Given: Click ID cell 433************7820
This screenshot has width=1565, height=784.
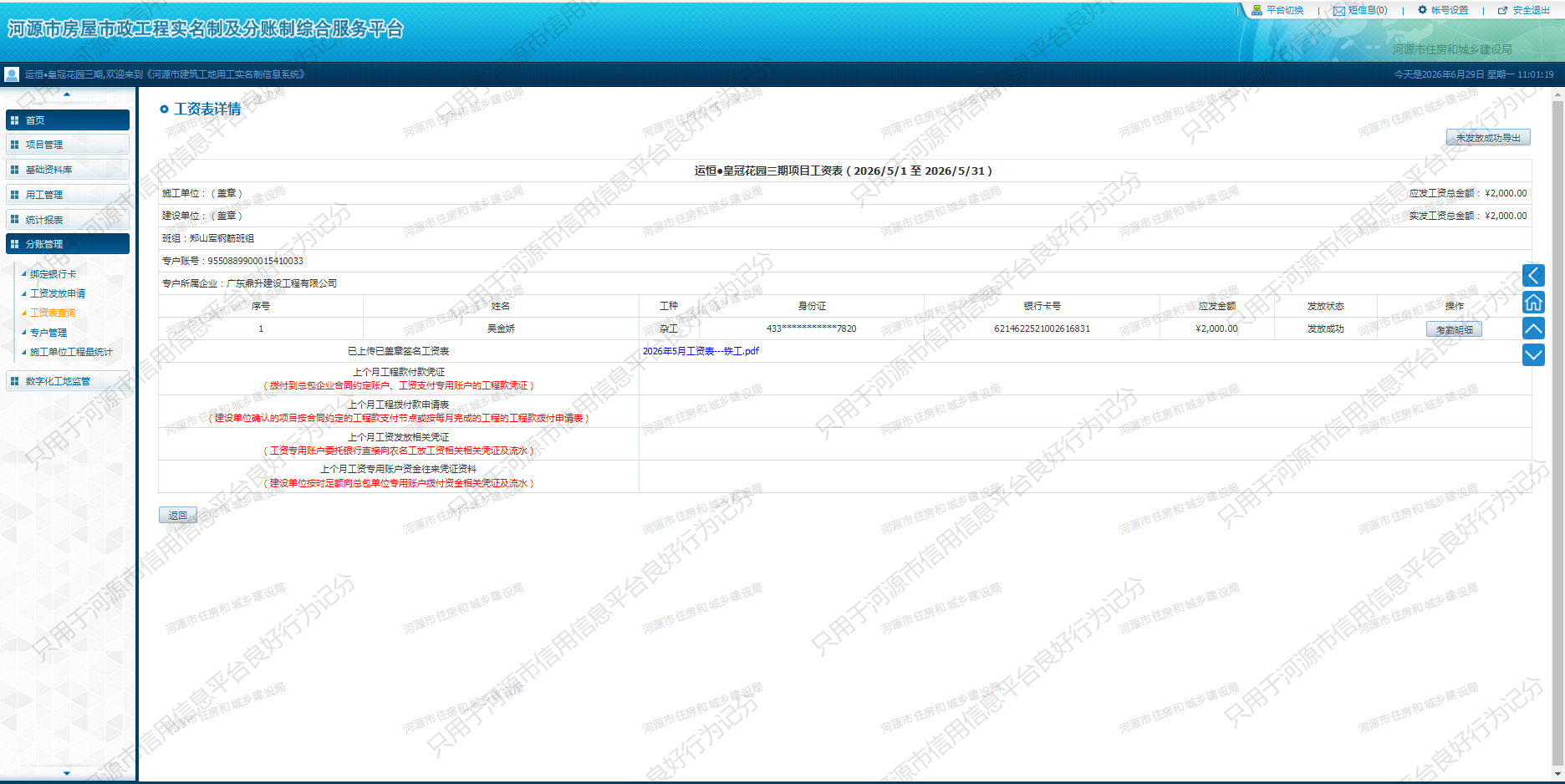Looking at the screenshot, I should 811,328.
